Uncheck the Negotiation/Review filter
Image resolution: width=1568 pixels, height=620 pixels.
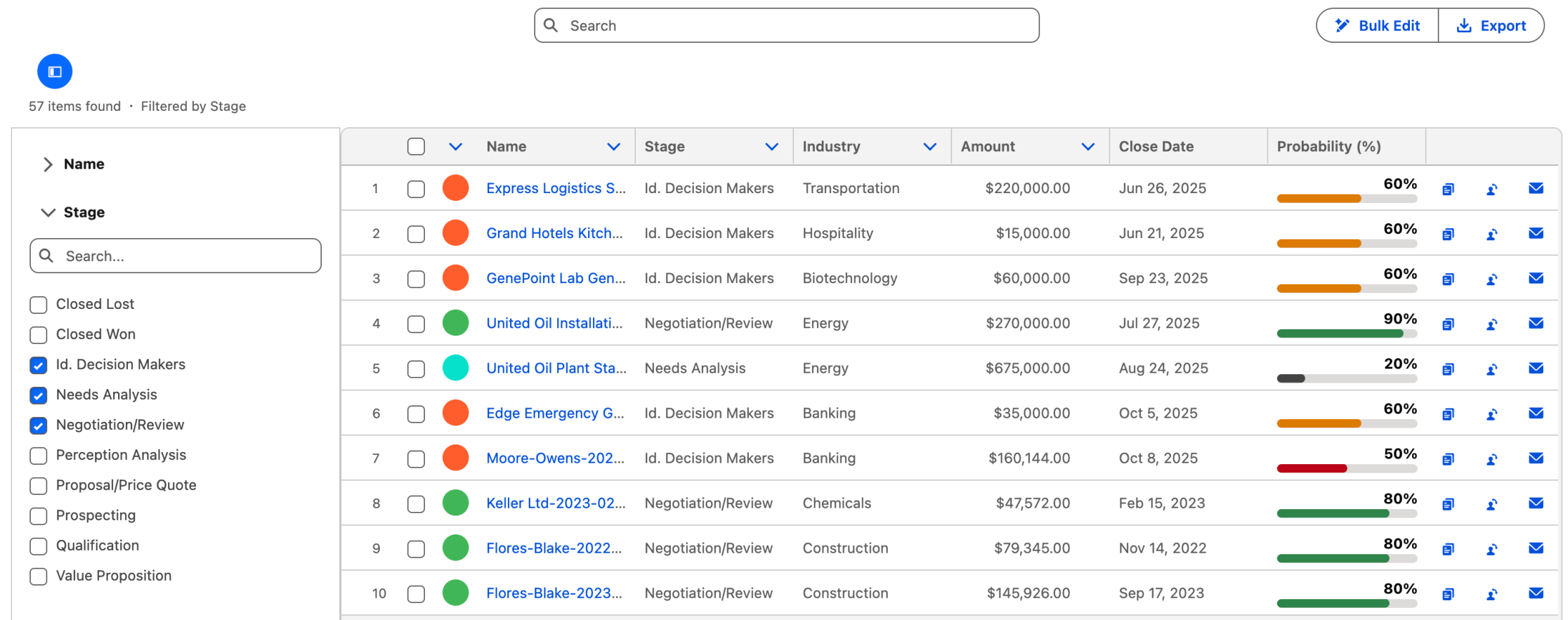[39, 426]
